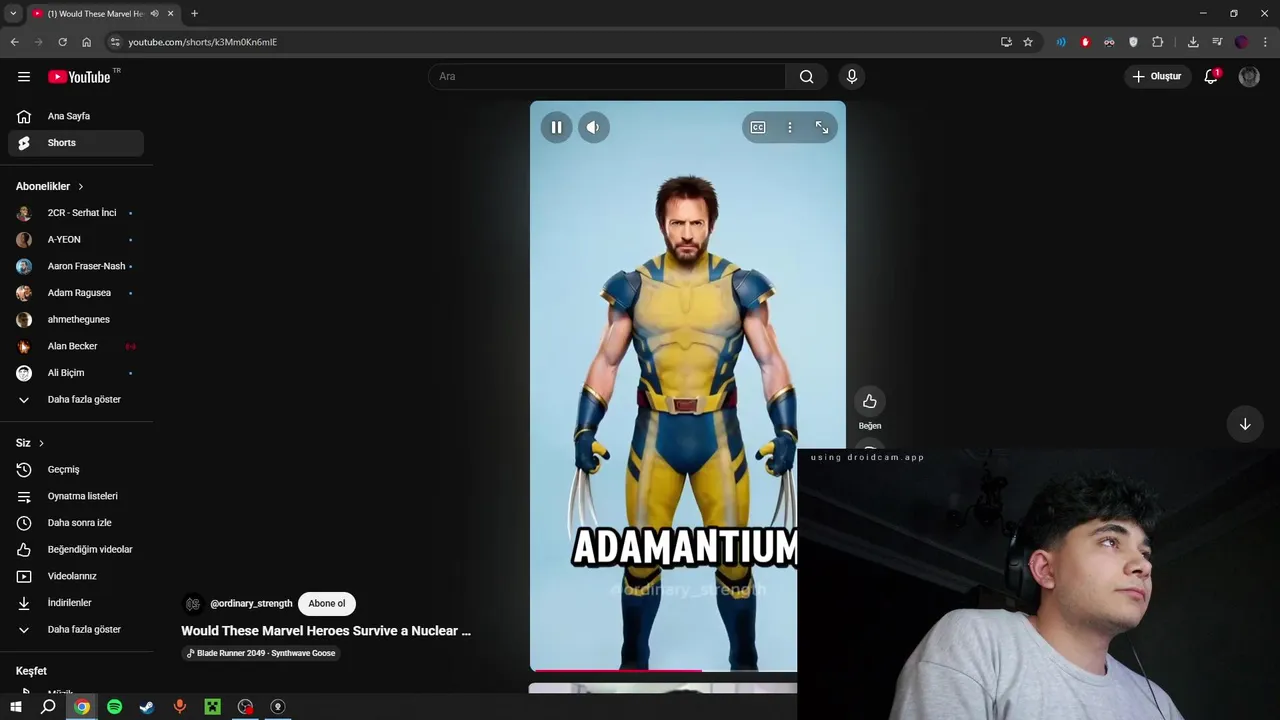This screenshot has height=720, width=1280.
Task: Open Adam Ragusea channel
Action: pos(76,293)
